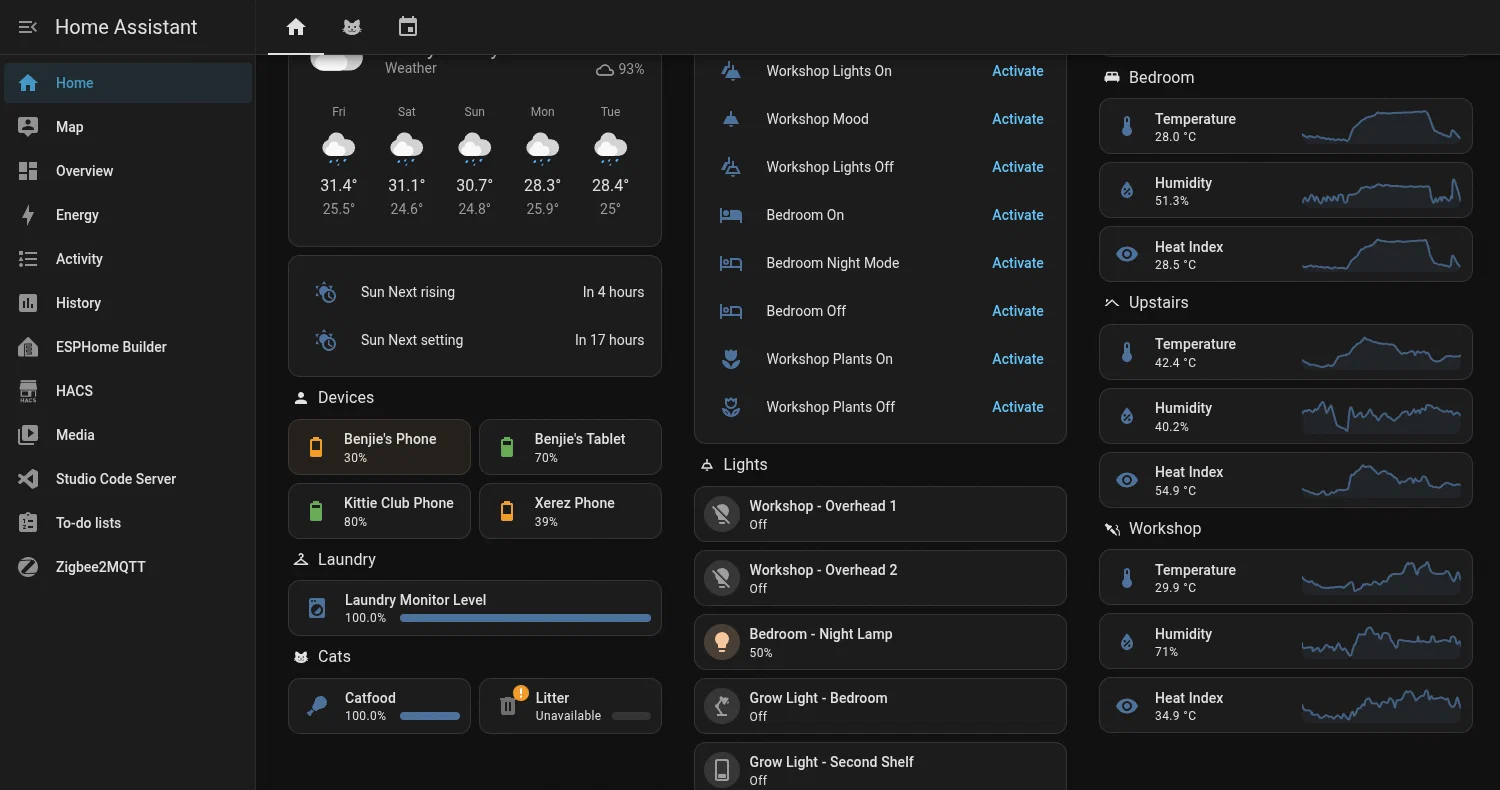Image resolution: width=1500 pixels, height=790 pixels.
Task: Click the Sun Next setting icon
Action: (x=326, y=340)
